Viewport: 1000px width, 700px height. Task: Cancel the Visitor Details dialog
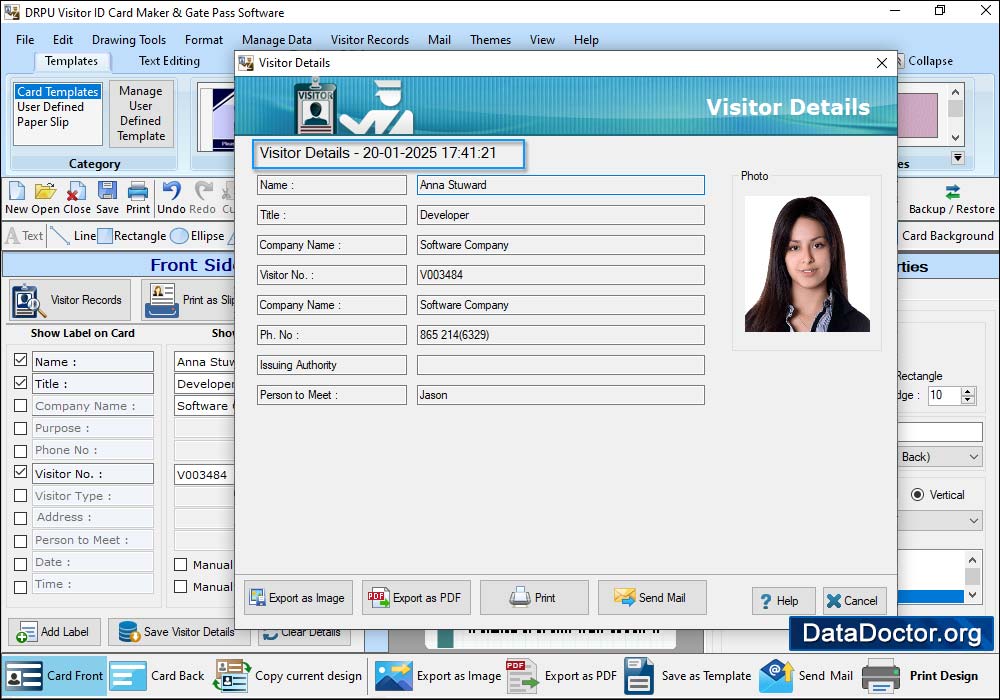point(855,601)
